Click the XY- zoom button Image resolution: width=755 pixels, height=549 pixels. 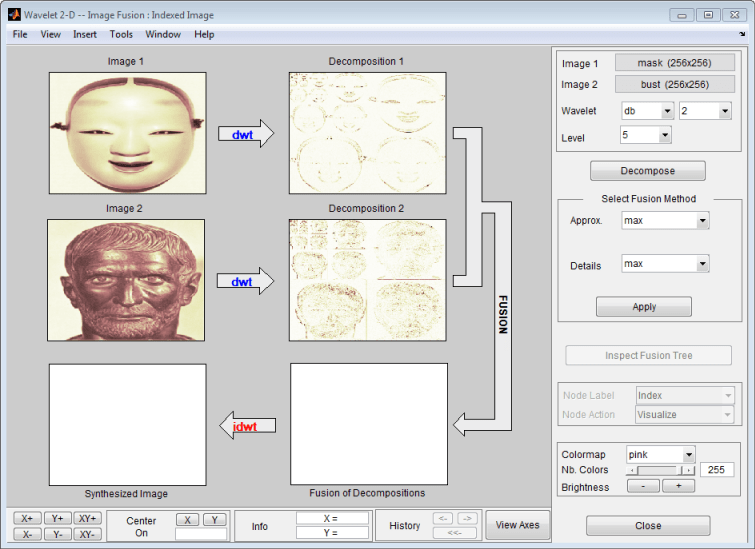click(x=88, y=535)
